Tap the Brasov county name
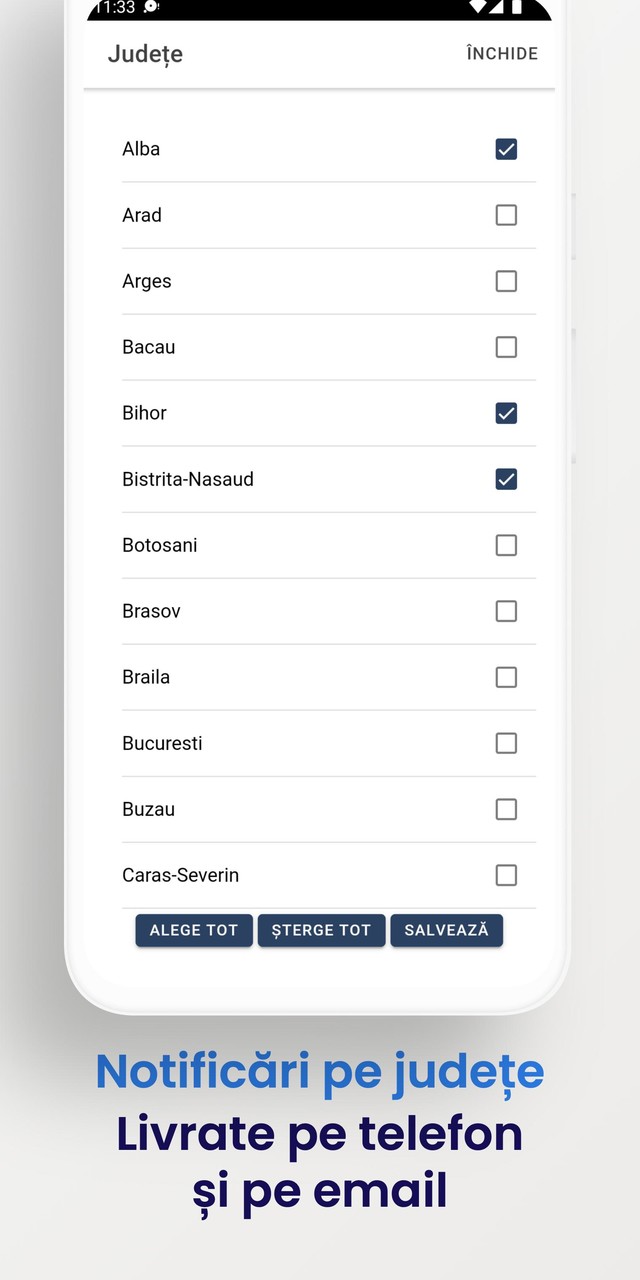Image resolution: width=640 pixels, height=1280 pixels. 151,611
